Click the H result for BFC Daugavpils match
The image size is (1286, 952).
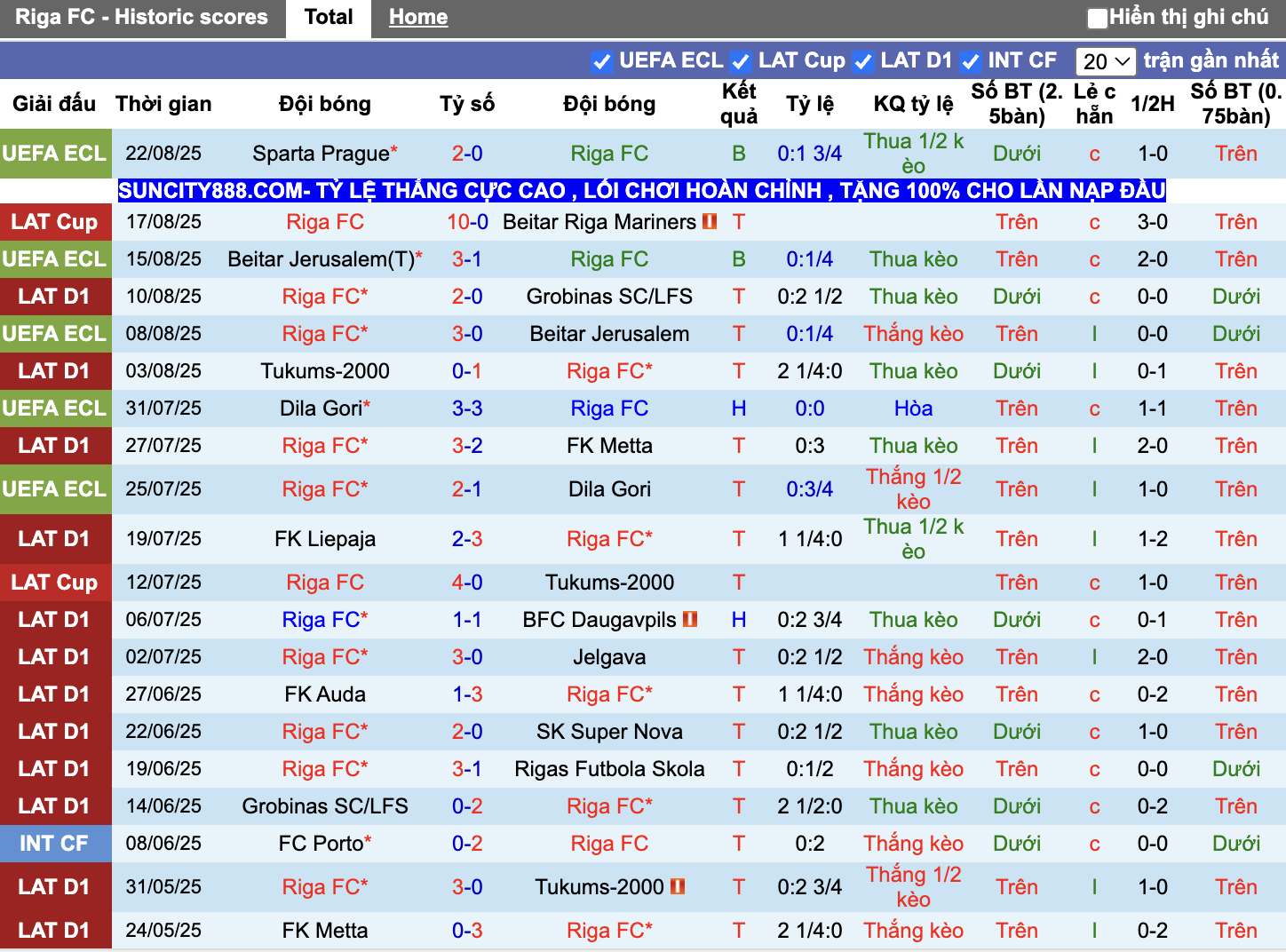tap(739, 620)
